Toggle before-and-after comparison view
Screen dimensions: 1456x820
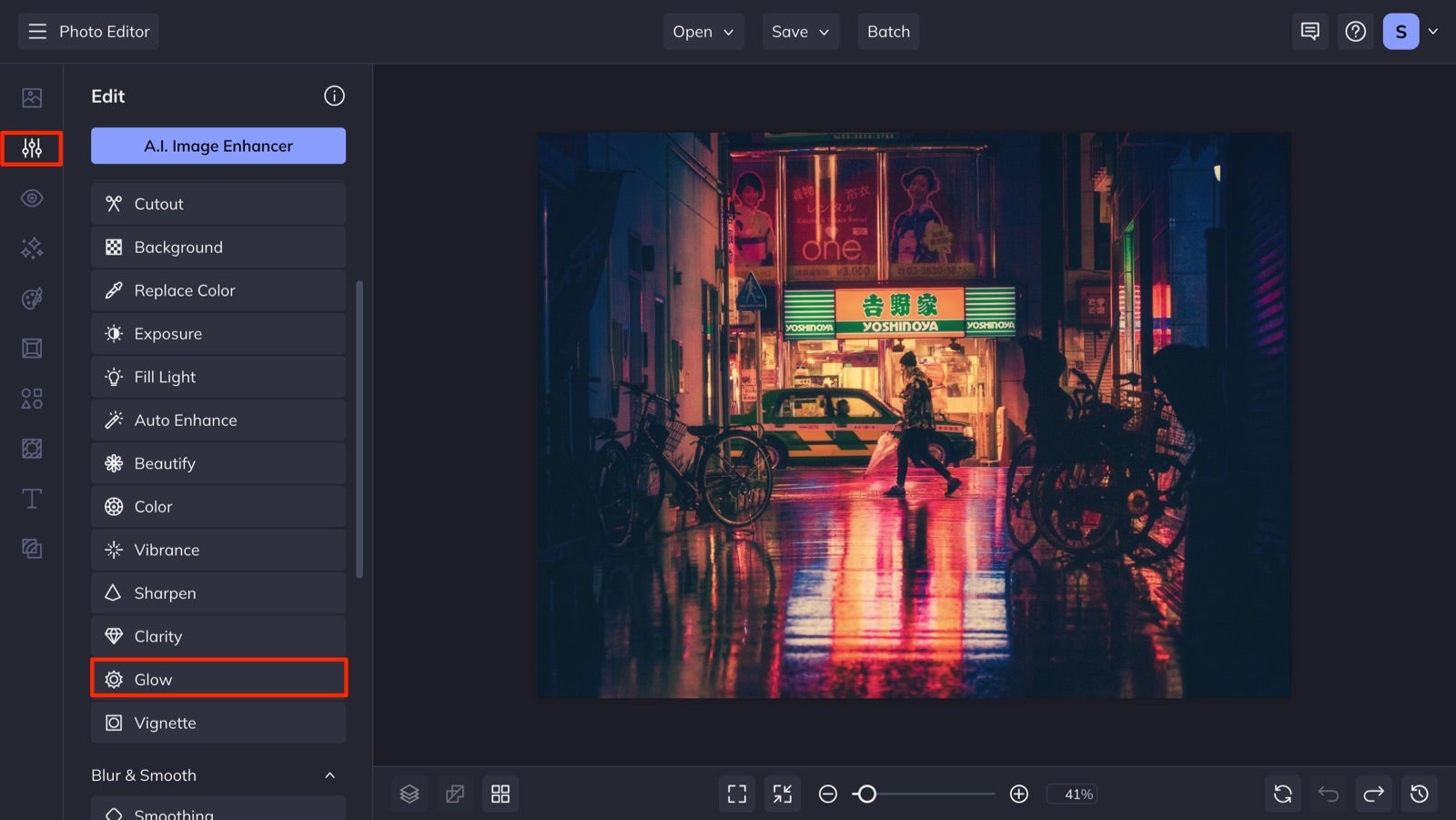coord(455,793)
